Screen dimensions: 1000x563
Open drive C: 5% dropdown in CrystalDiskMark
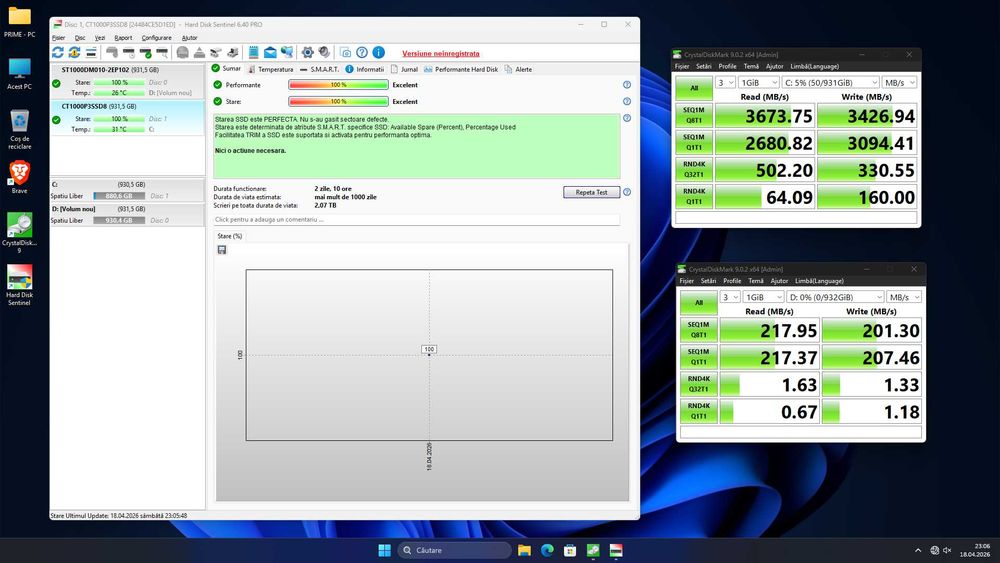coord(830,82)
